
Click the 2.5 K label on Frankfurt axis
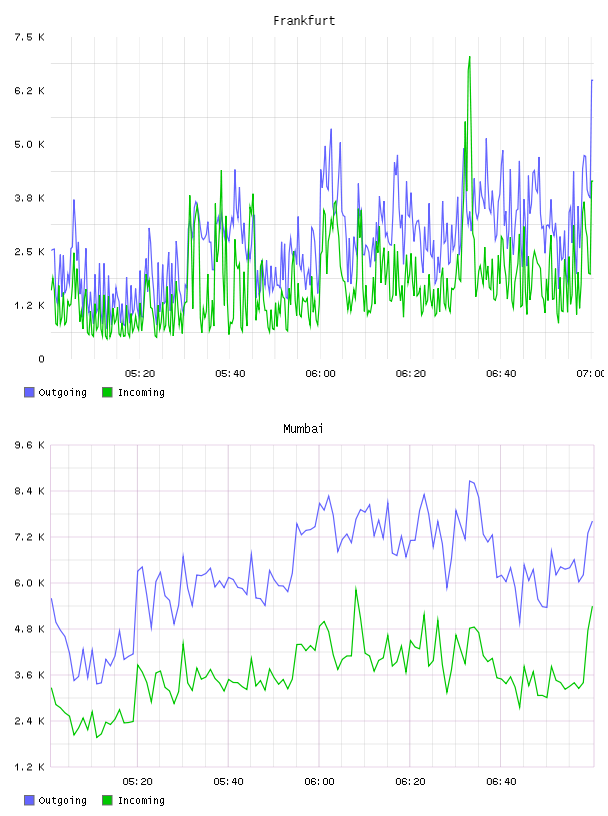click(29, 251)
